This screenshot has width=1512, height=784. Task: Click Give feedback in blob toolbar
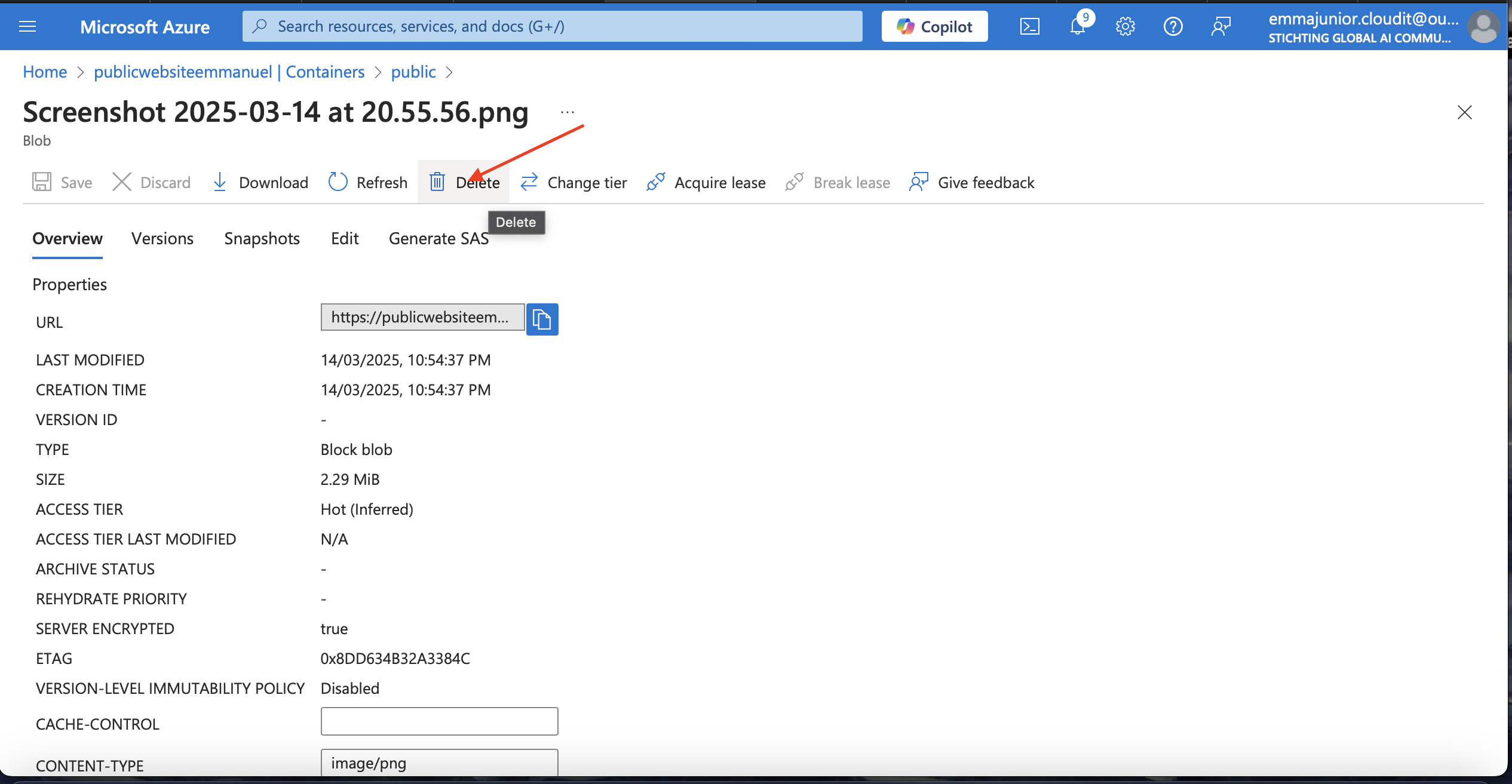pyautogui.click(x=972, y=182)
